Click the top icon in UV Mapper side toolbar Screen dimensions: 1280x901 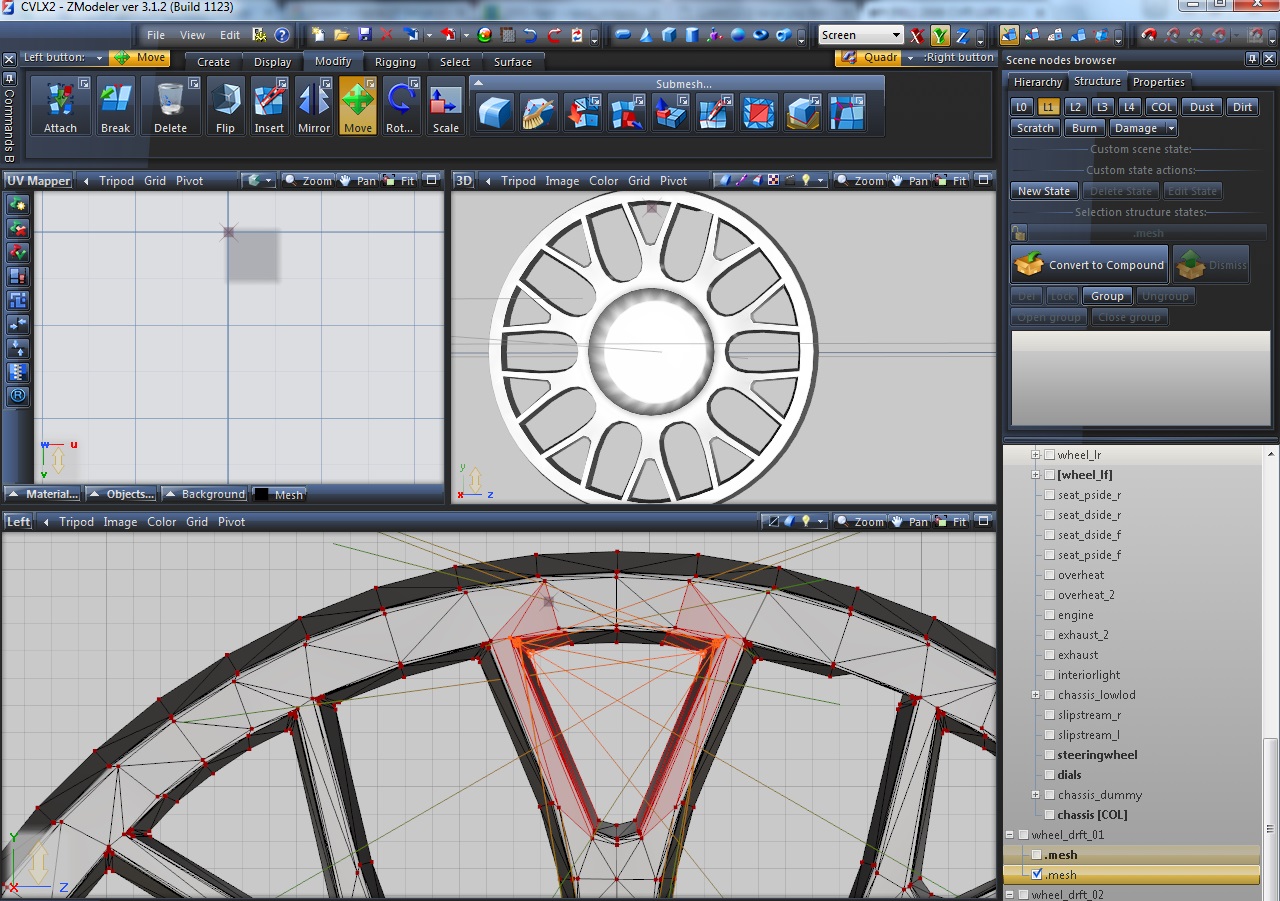[18, 204]
